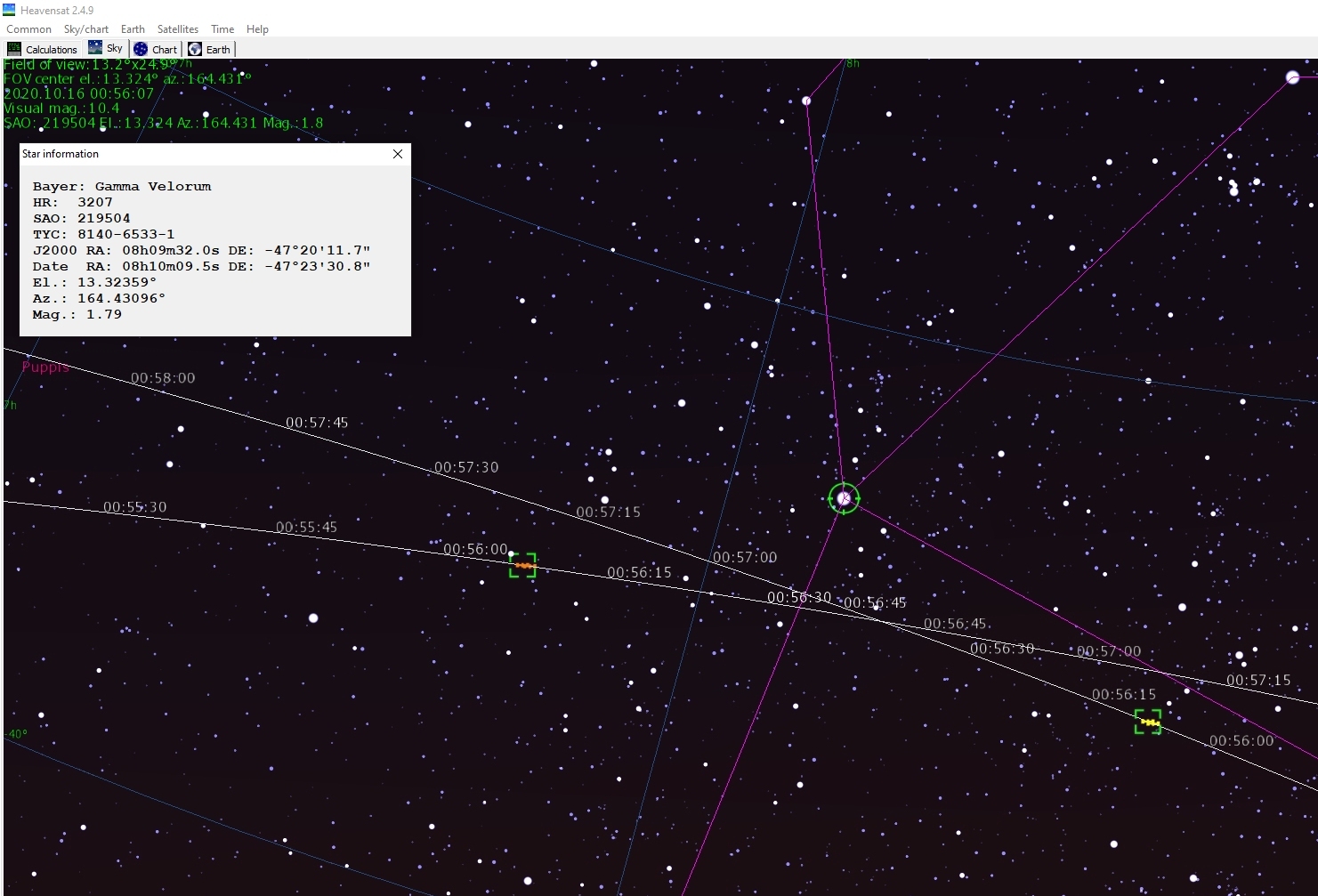Click the Sky tab star icon
1318x896 pixels.
click(95, 48)
